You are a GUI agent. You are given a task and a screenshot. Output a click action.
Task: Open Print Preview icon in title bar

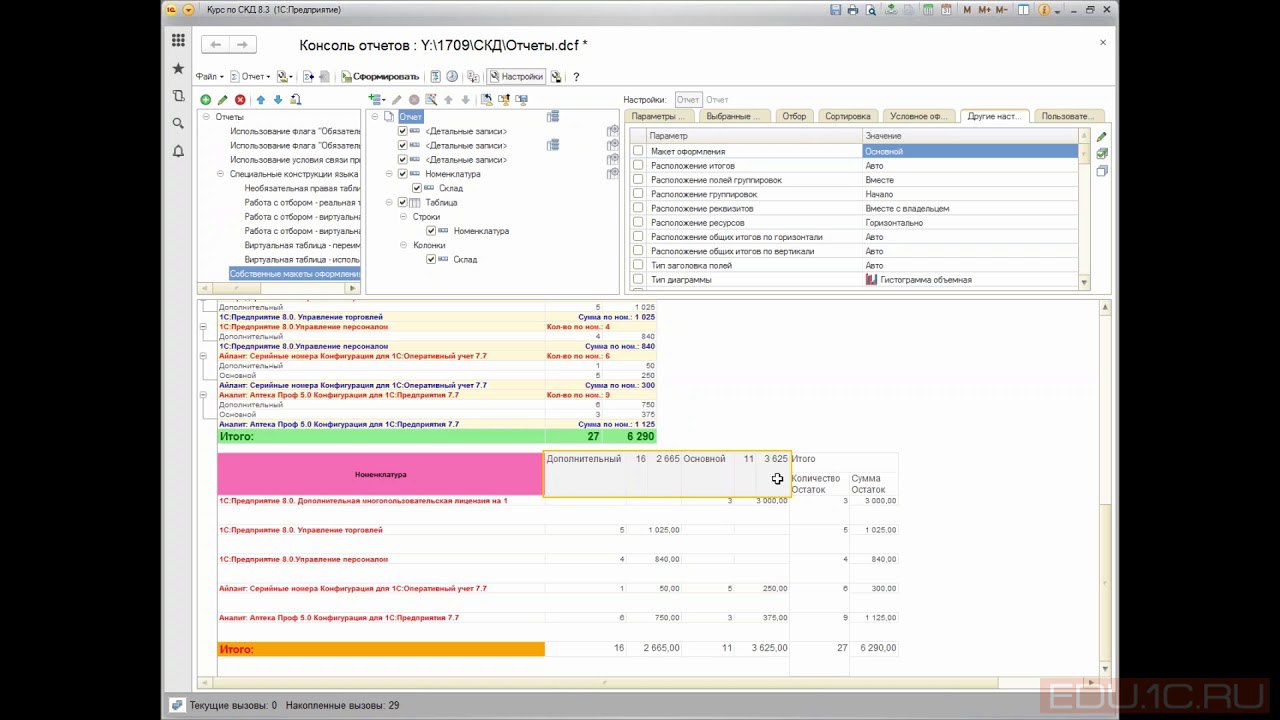click(x=871, y=9)
